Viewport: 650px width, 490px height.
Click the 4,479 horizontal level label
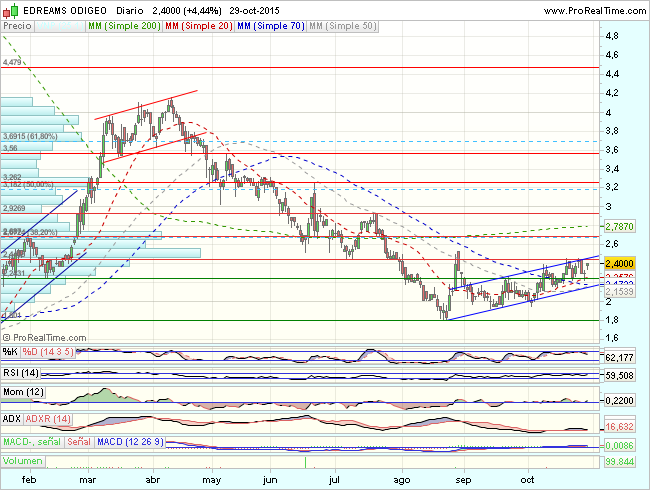pyautogui.click(x=12, y=62)
